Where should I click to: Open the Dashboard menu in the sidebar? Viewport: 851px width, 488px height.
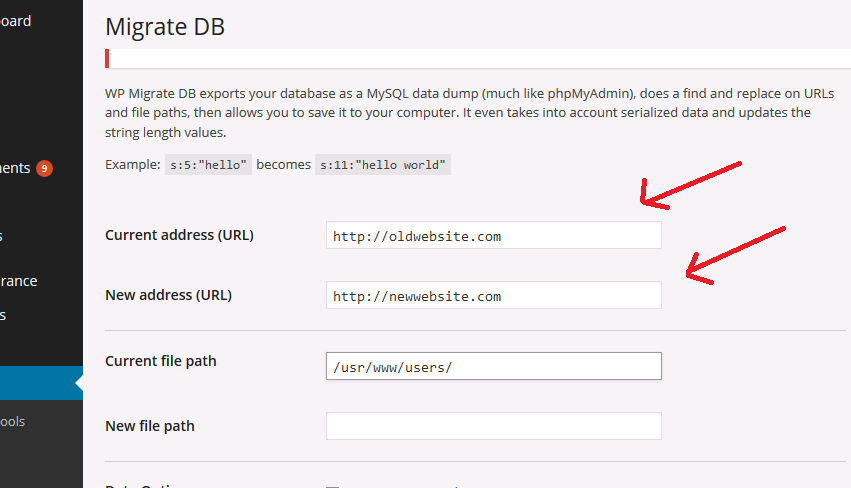[16, 21]
